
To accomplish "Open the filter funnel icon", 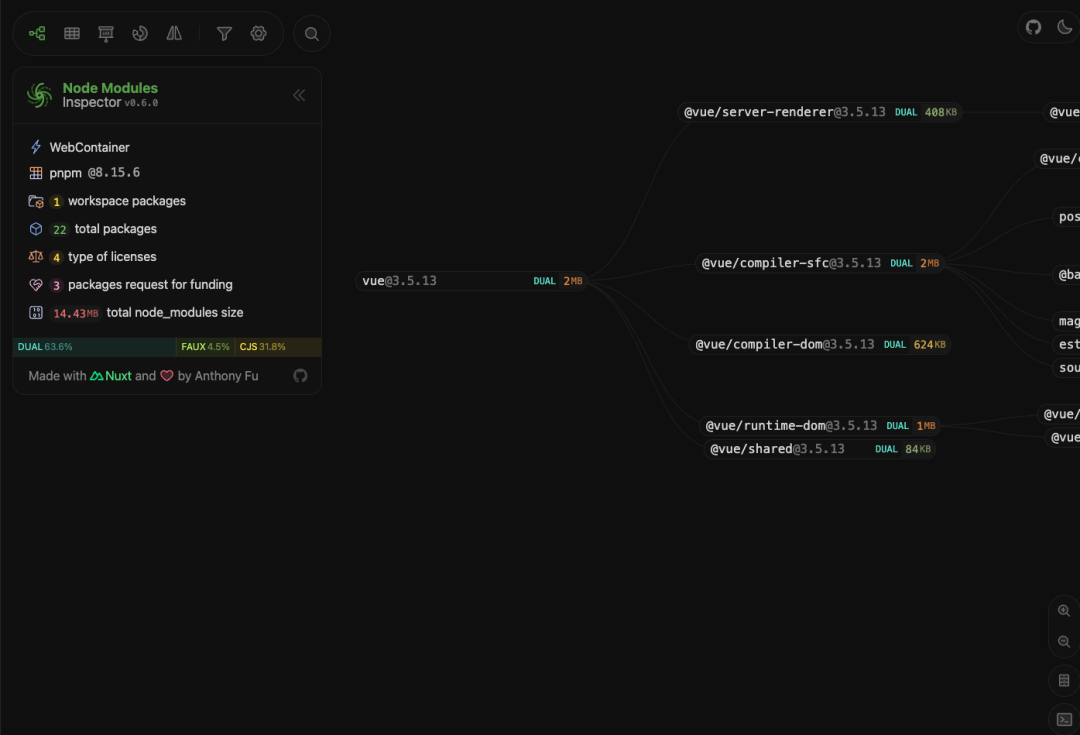I will click(225, 33).
